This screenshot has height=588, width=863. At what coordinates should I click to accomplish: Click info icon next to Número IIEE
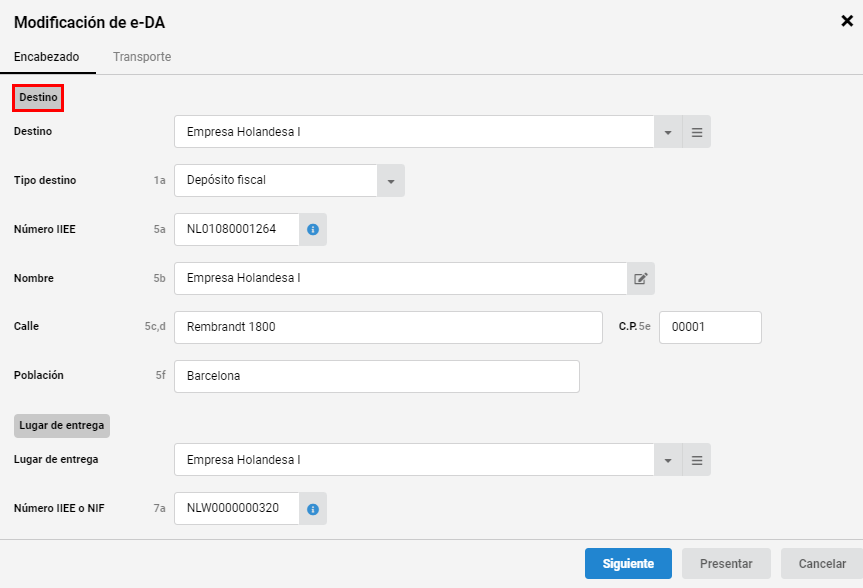pos(313,230)
